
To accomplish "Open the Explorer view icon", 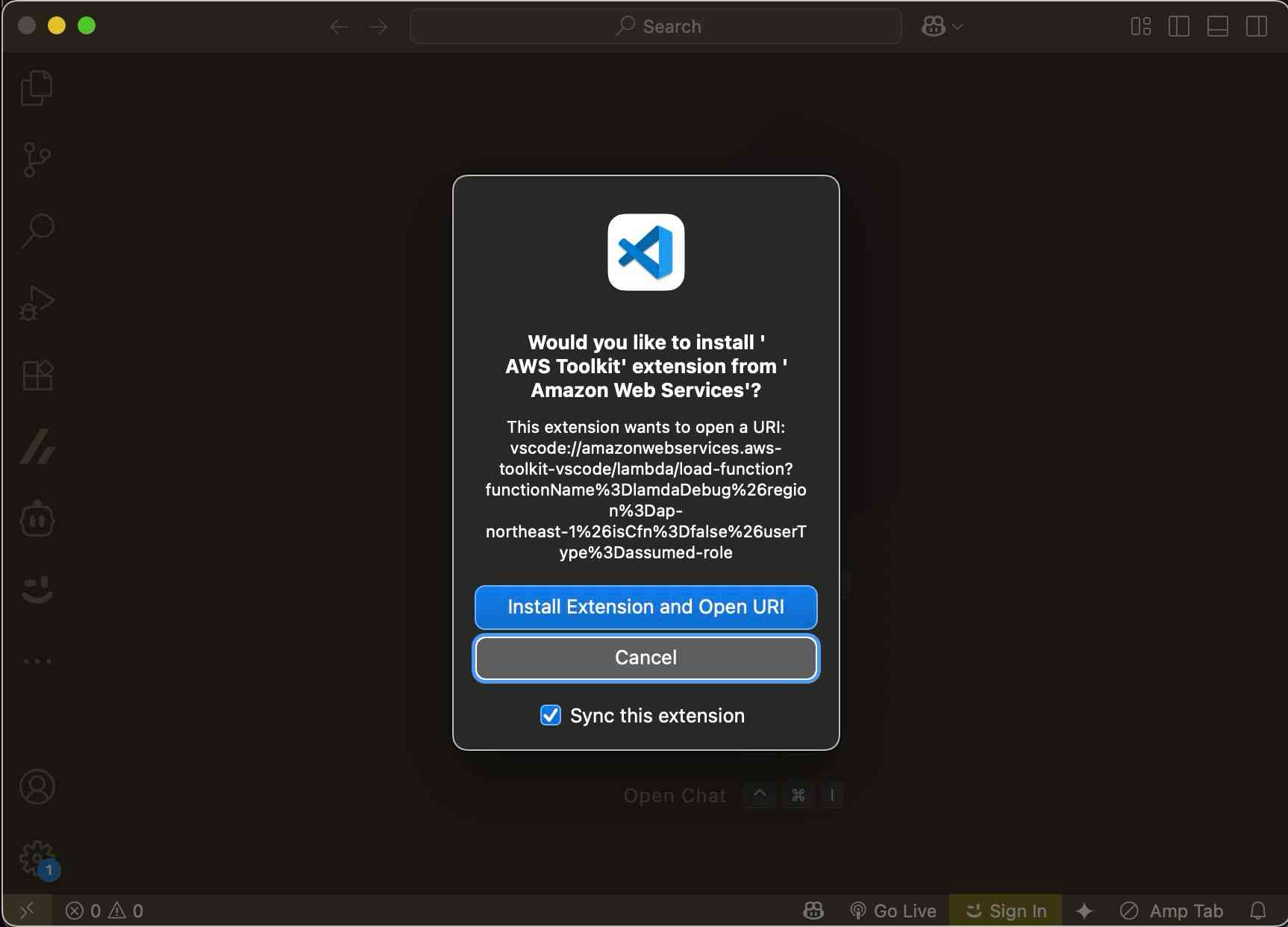I will coord(37,88).
